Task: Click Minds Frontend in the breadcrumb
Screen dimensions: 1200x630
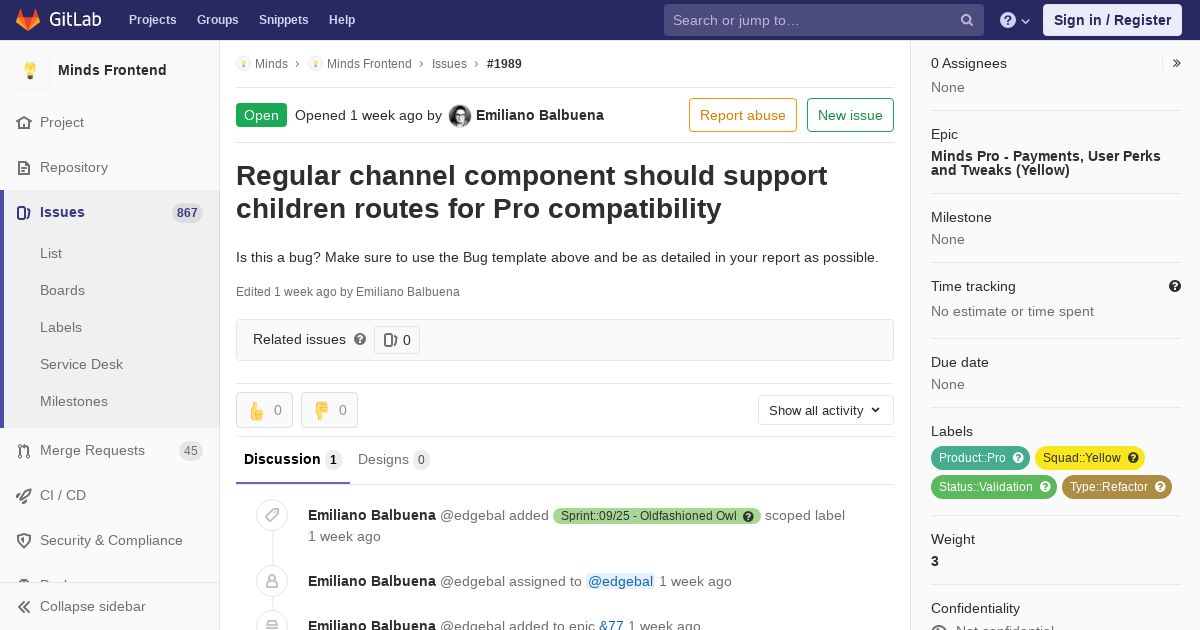Action: [x=369, y=64]
